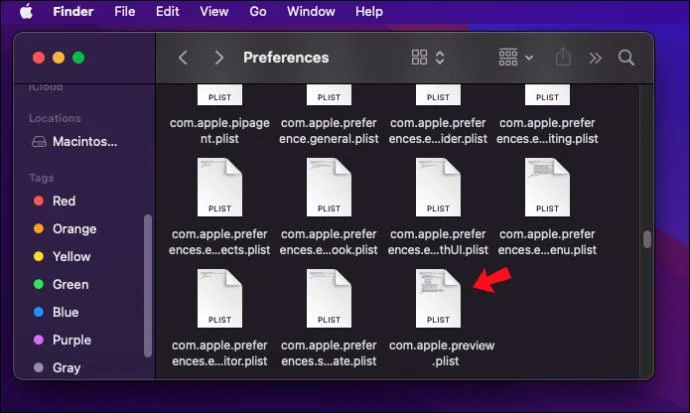Click the Green tag label
The height and width of the screenshot is (413, 690).
(70, 285)
